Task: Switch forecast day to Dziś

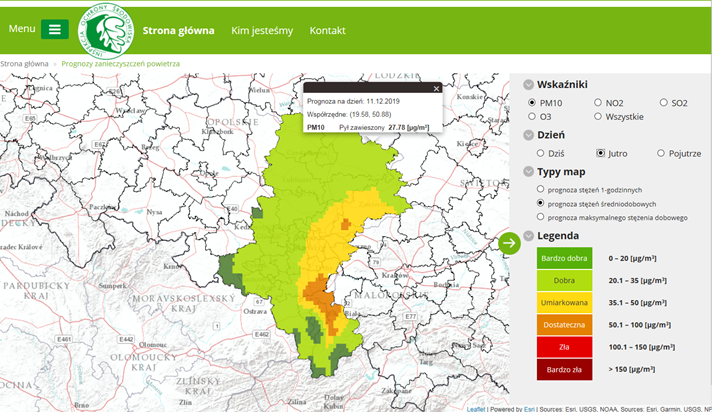Action: [541, 153]
